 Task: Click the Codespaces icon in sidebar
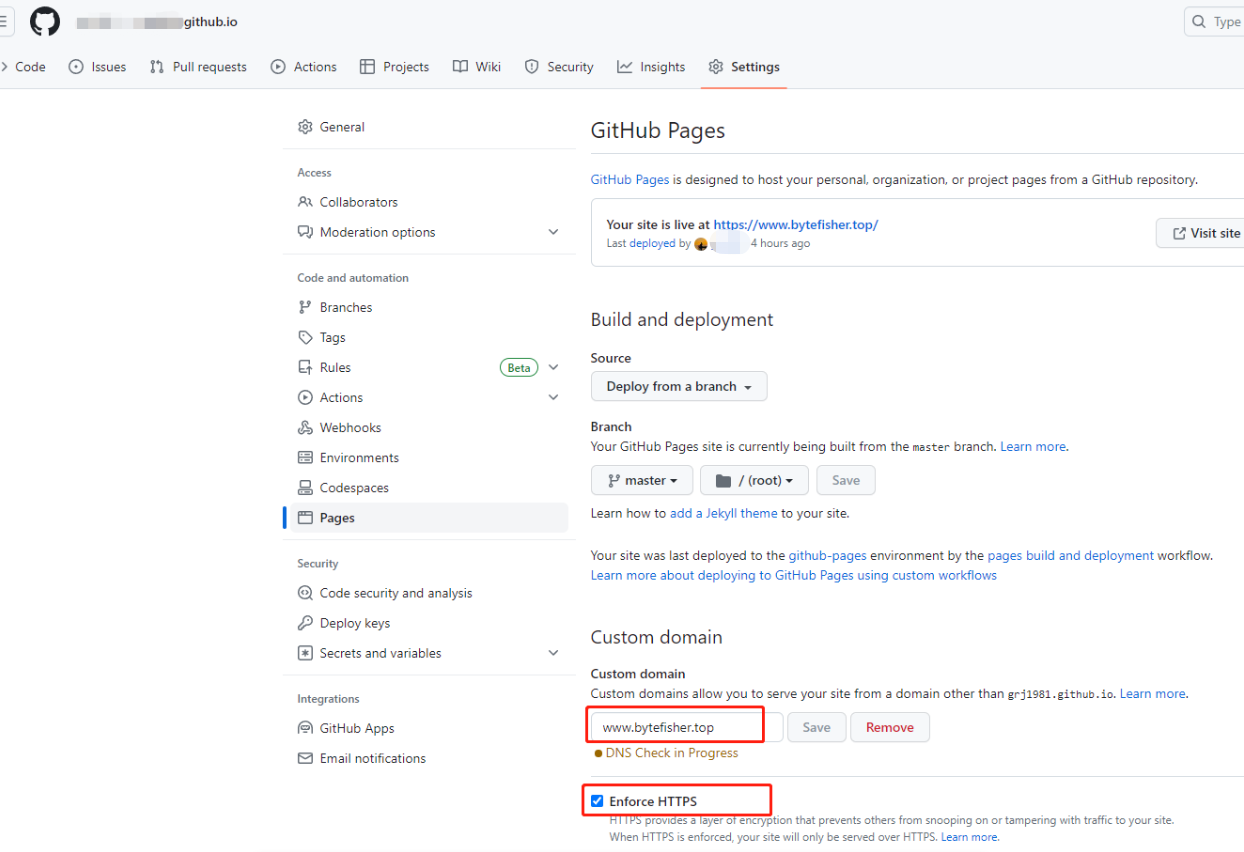pyautogui.click(x=305, y=487)
